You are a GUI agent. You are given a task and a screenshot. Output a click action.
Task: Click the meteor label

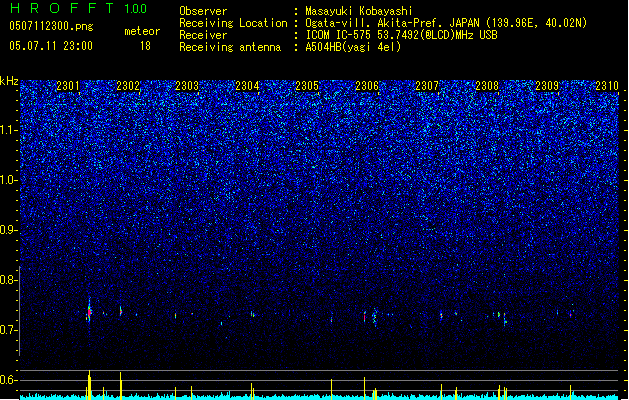click(x=142, y=31)
